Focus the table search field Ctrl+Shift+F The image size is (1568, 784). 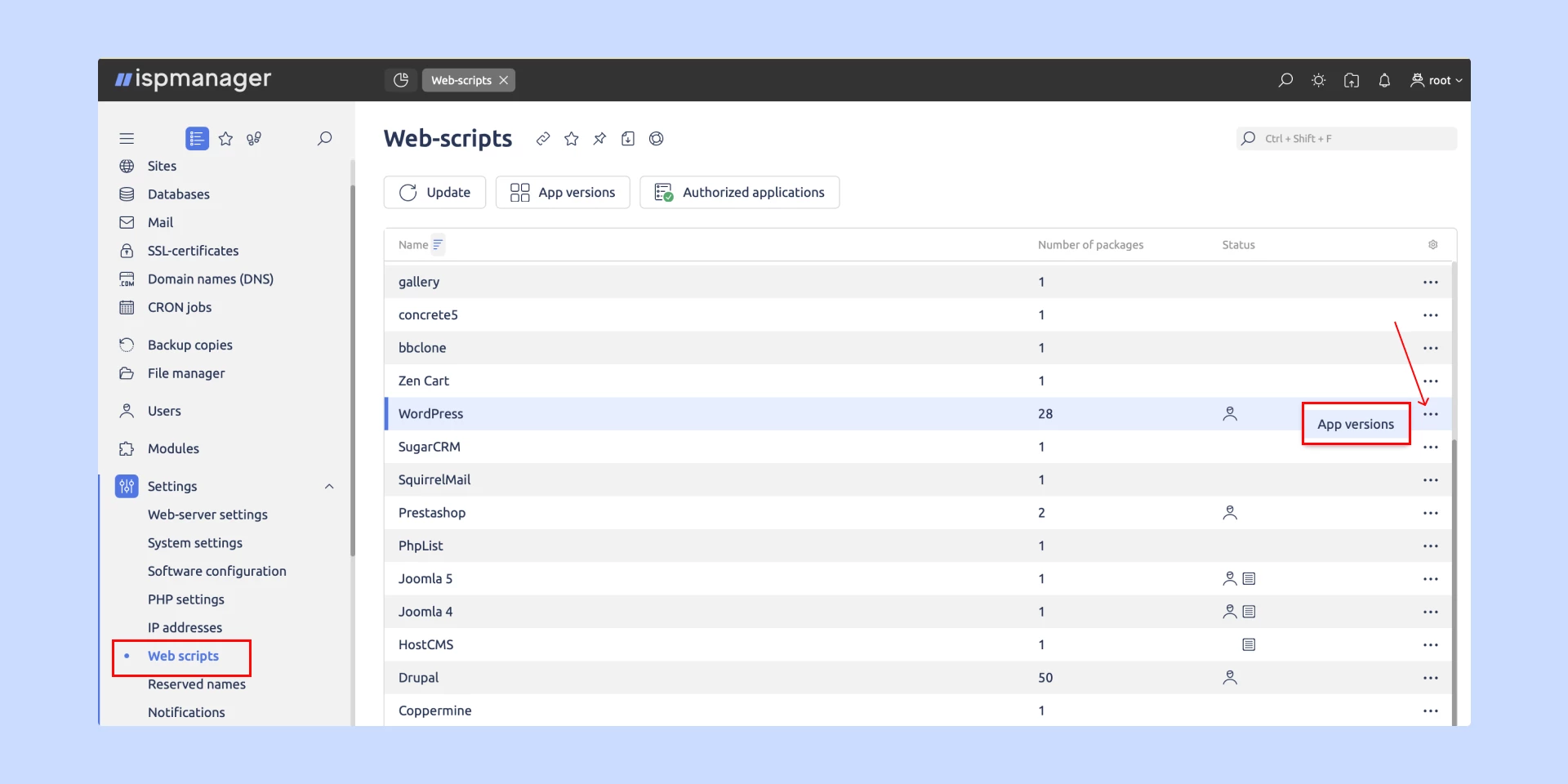tap(1347, 139)
